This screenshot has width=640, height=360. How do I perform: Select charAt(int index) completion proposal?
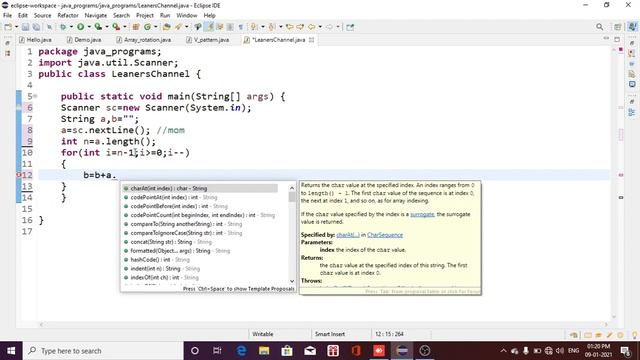point(200,188)
